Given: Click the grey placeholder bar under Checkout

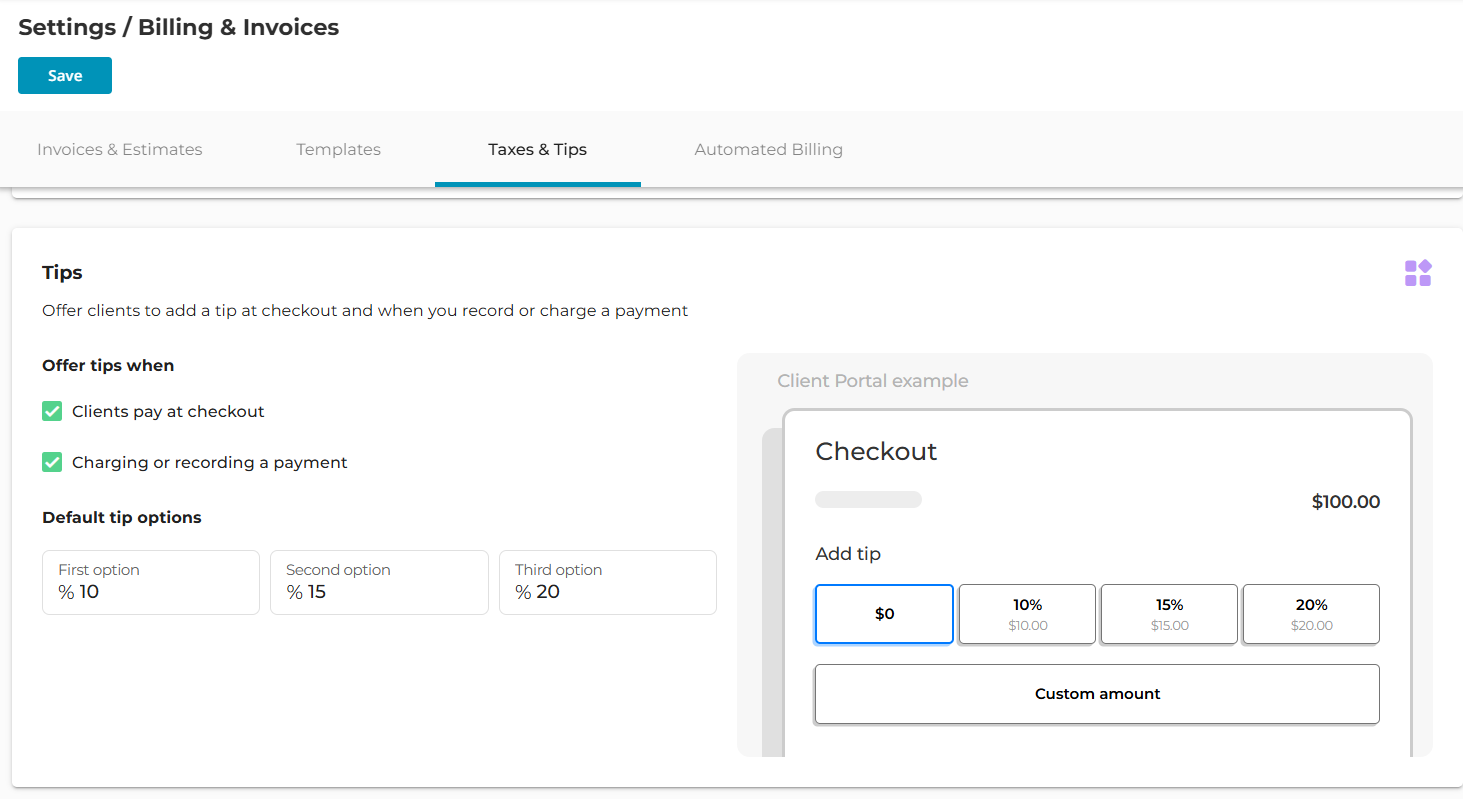Looking at the screenshot, I should coord(868,500).
